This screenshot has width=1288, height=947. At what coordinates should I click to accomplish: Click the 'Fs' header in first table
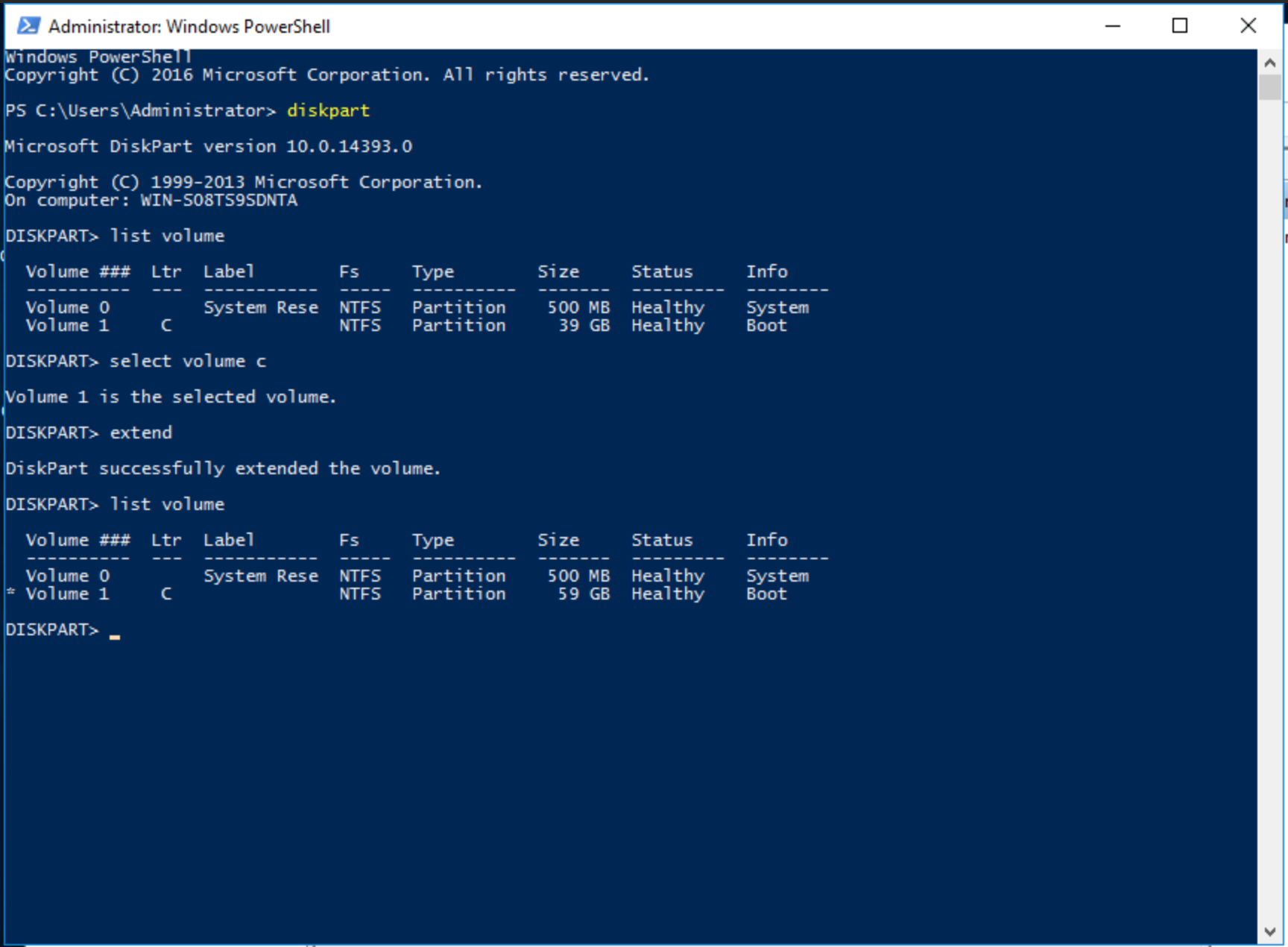click(349, 271)
